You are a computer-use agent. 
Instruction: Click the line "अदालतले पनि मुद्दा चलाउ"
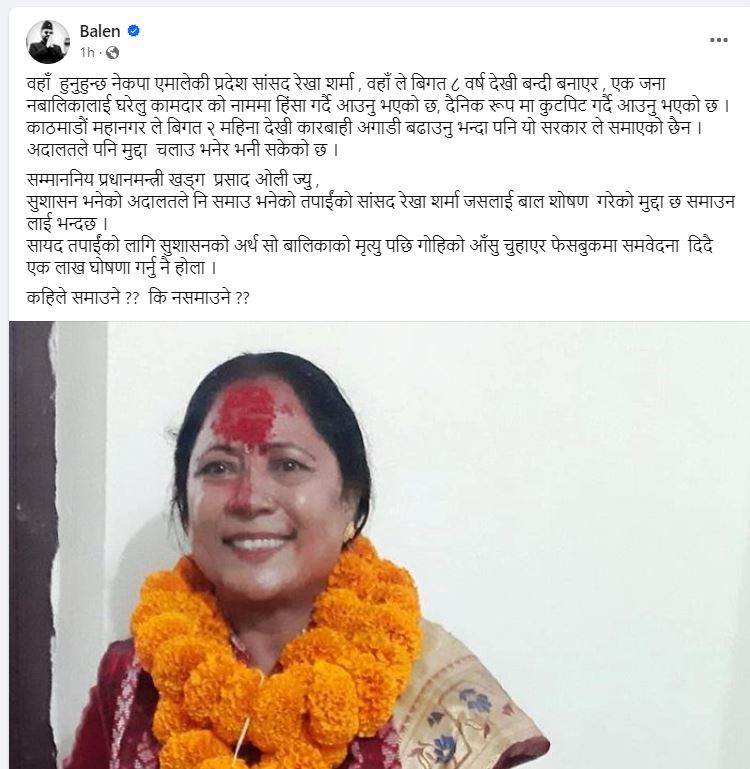(182, 150)
